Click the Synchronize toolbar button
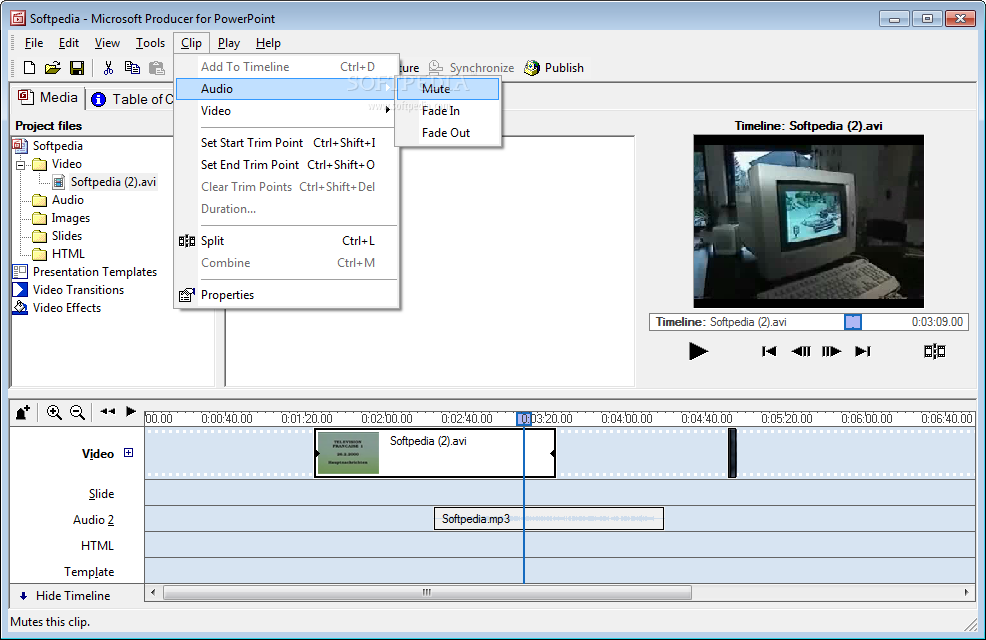The image size is (986, 640). pos(471,68)
